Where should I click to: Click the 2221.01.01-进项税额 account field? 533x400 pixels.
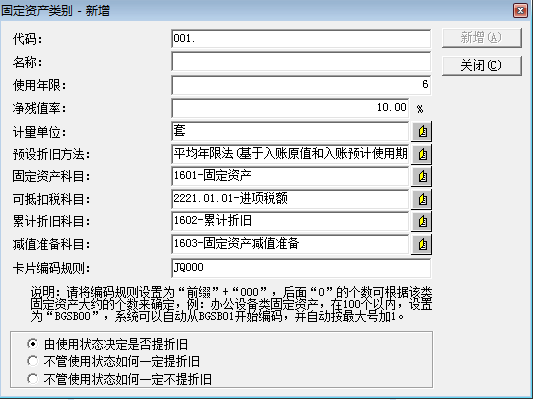(x=290, y=199)
